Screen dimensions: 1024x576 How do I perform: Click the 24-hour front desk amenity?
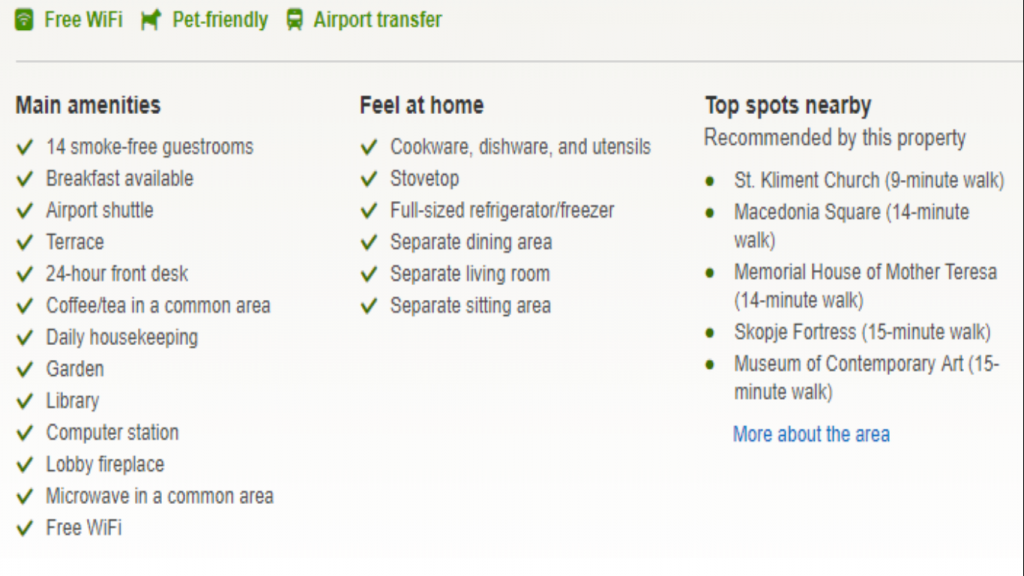[x=117, y=274]
